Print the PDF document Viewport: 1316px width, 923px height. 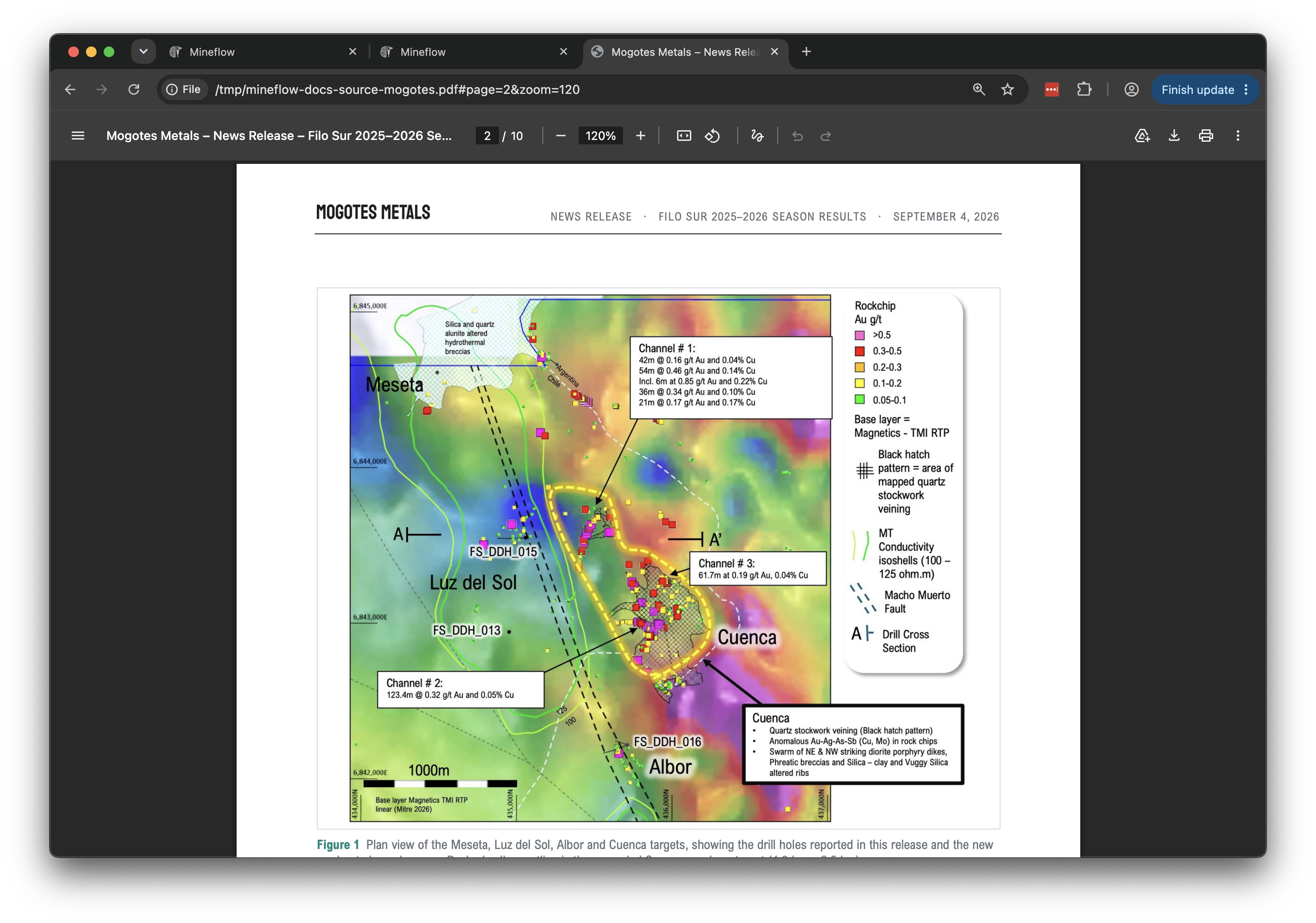coord(1206,136)
